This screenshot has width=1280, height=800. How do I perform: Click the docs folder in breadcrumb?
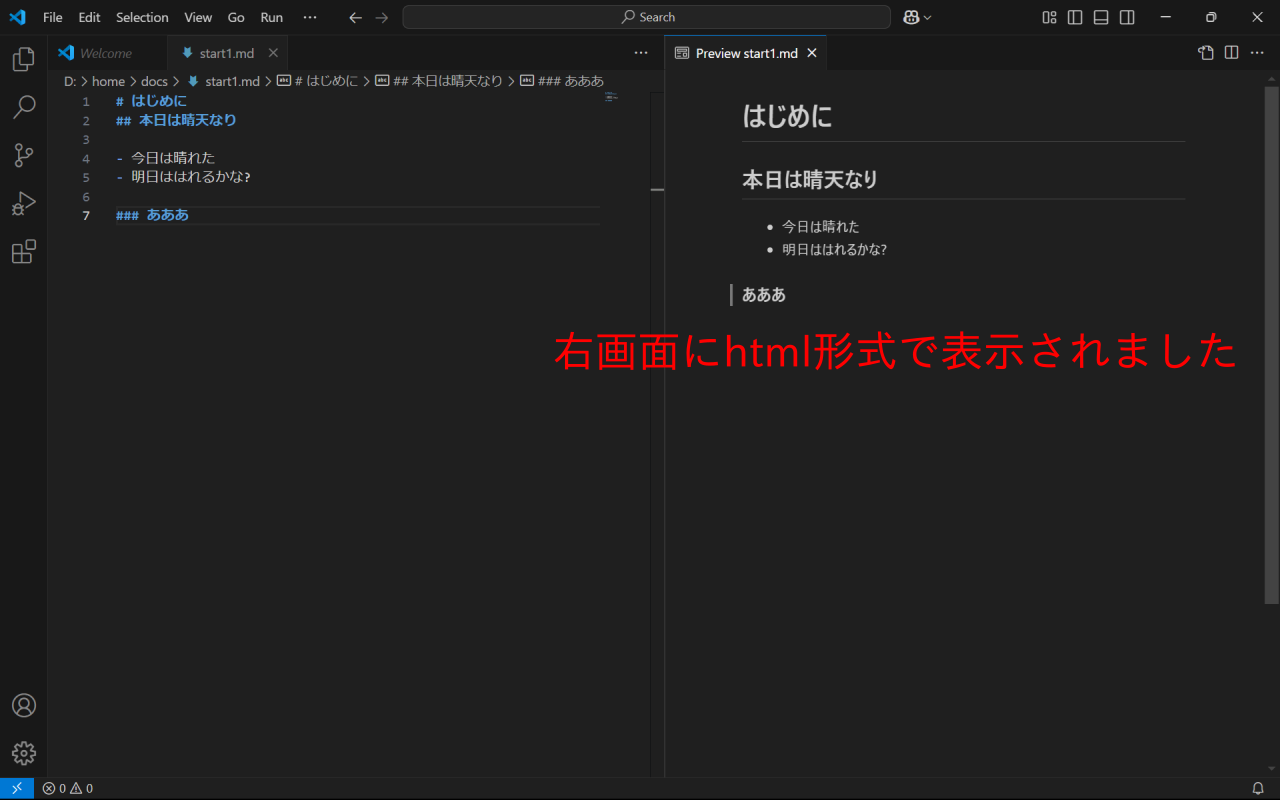(154, 81)
